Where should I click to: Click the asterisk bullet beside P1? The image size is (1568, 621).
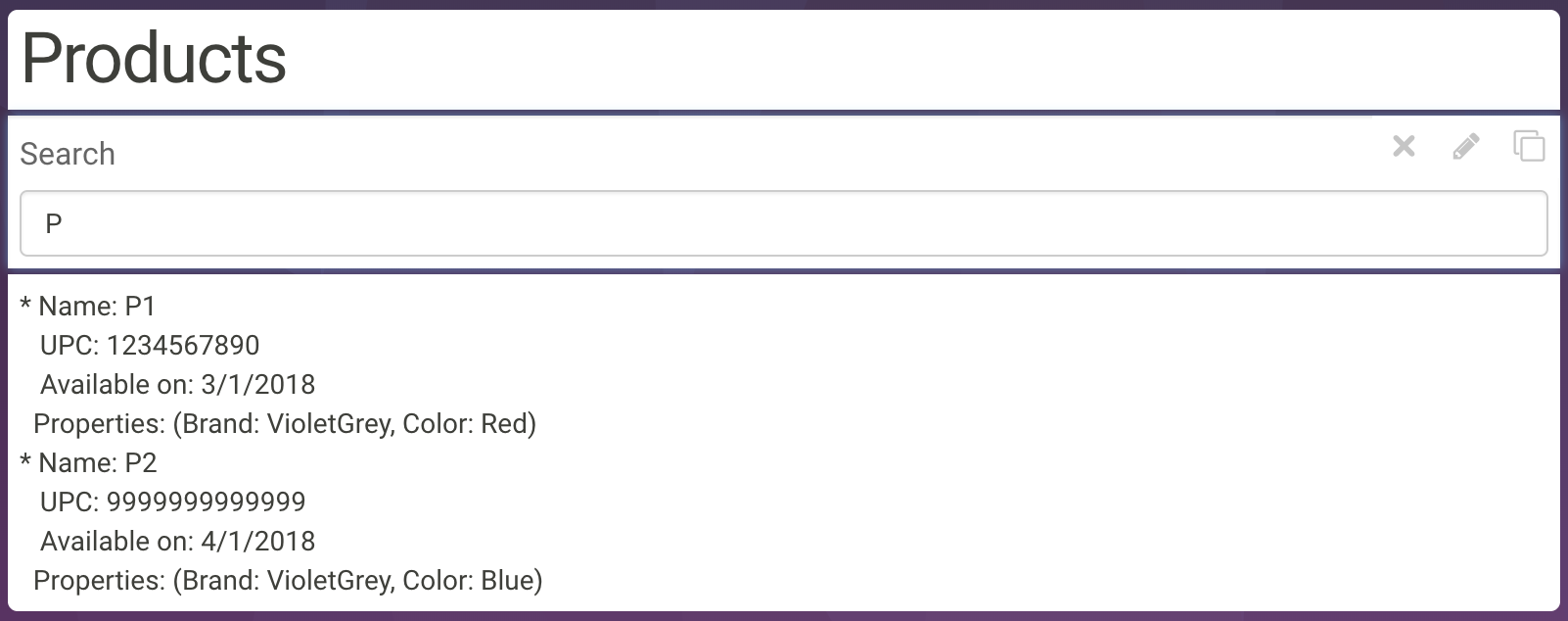[x=25, y=306]
